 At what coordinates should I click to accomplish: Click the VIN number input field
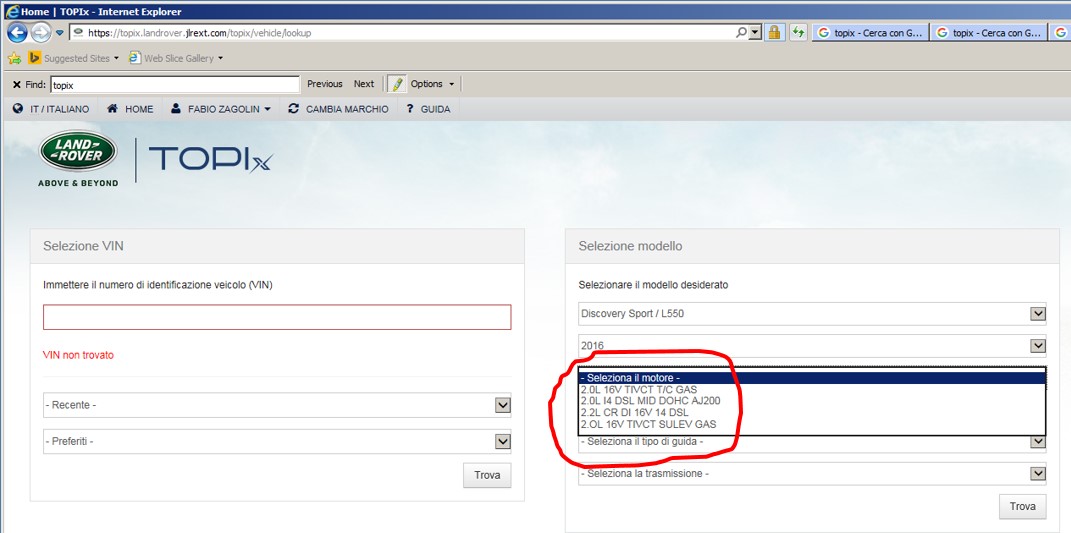[x=277, y=317]
